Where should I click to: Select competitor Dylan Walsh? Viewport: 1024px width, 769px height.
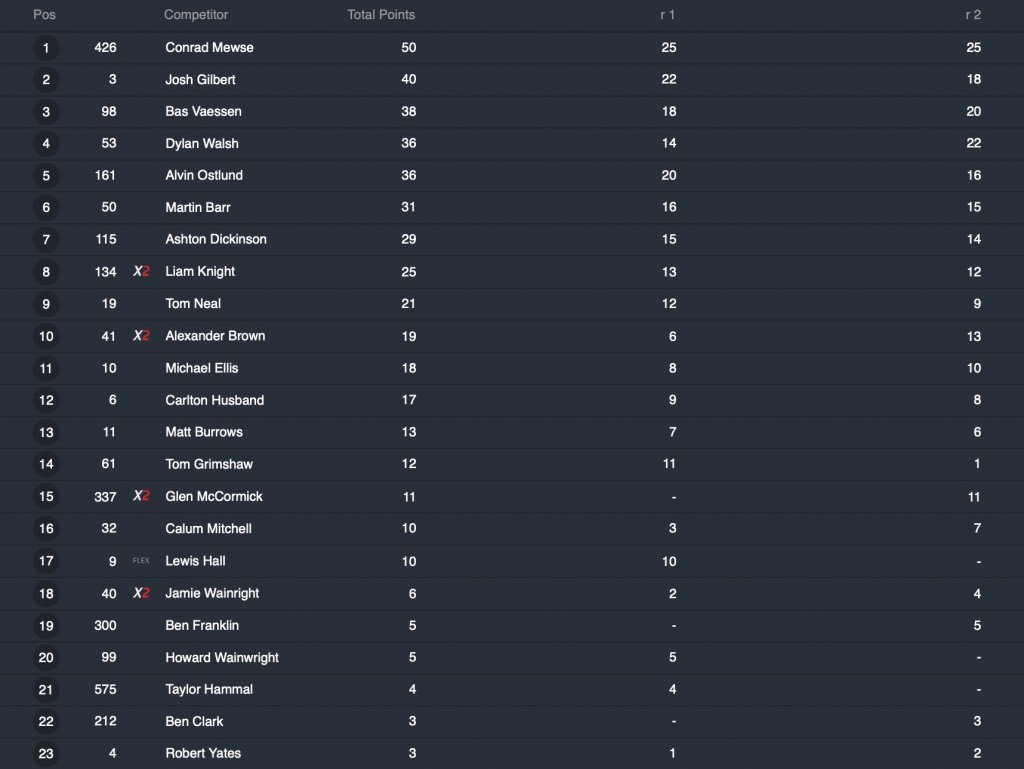(202, 144)
